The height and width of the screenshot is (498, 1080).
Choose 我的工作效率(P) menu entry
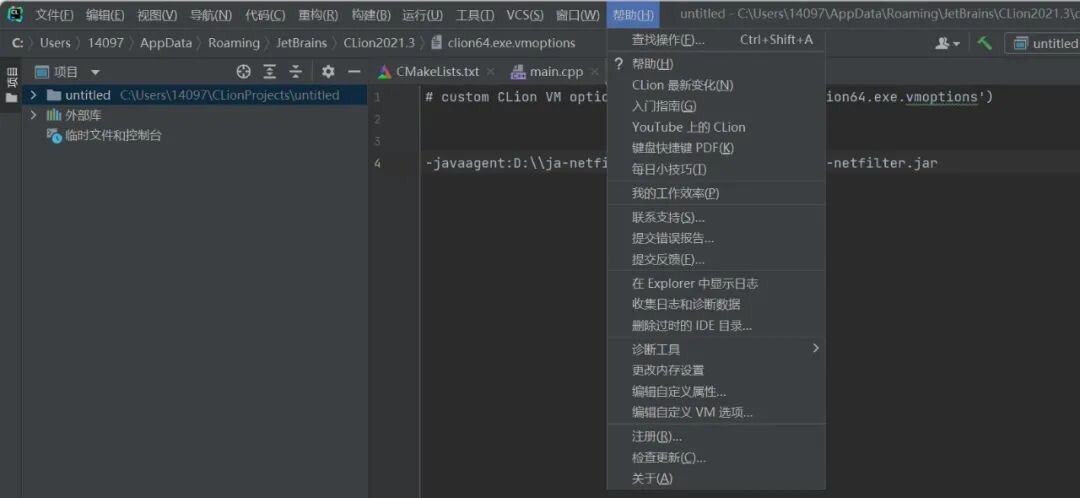716,194
